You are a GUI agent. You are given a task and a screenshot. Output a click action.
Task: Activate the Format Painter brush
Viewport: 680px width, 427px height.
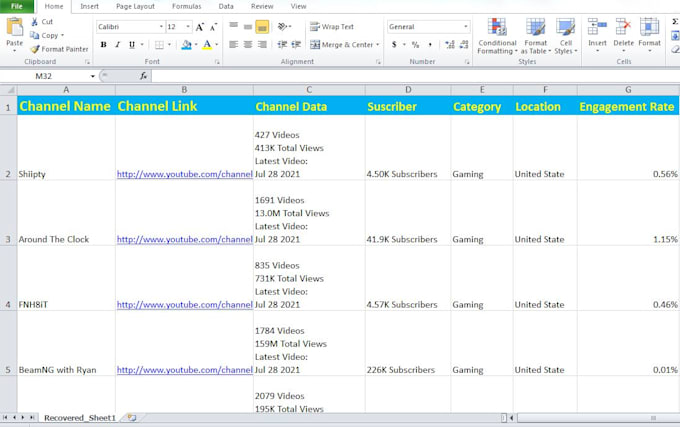tap(35, 49)
